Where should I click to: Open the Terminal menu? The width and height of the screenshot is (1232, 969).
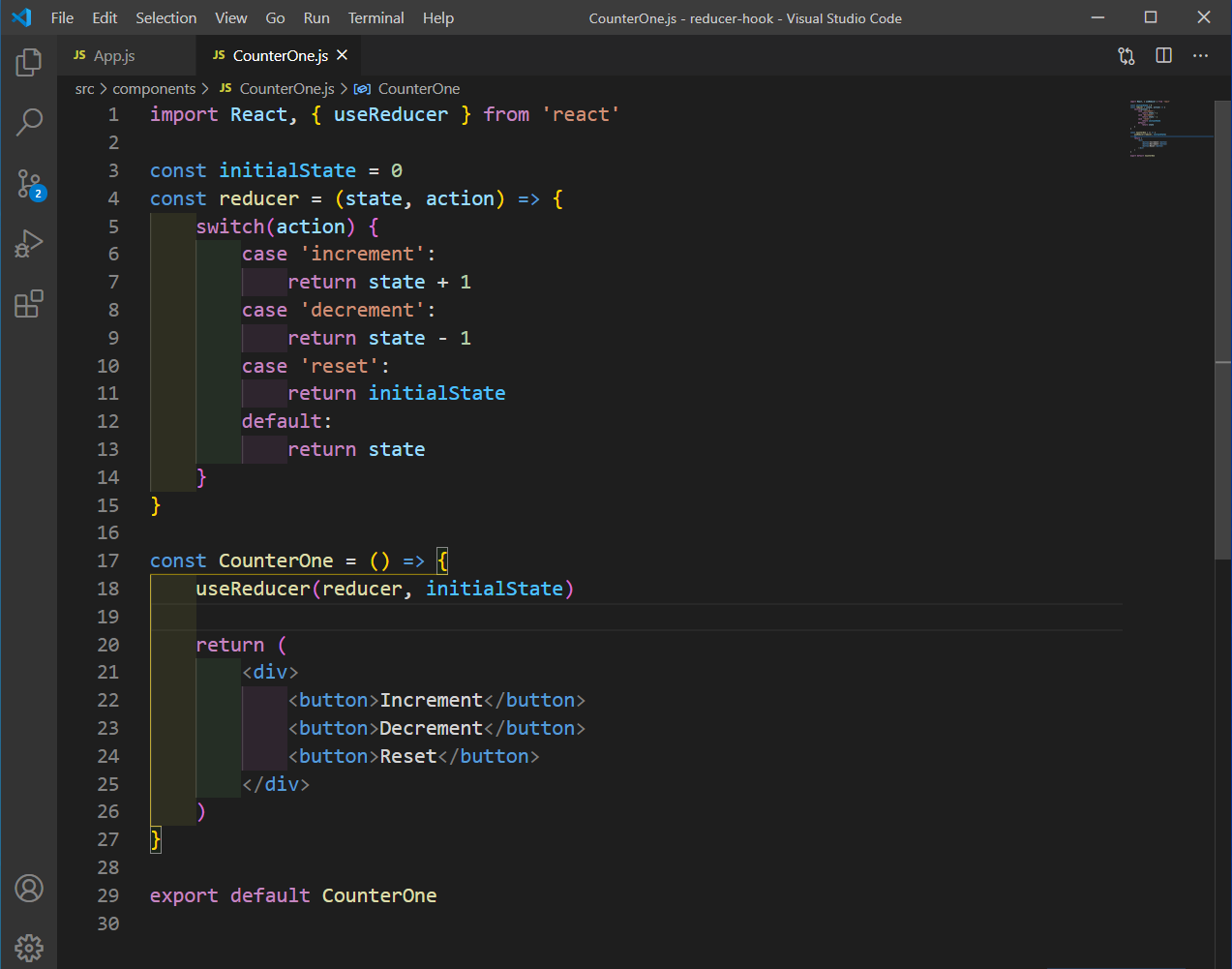pyautogui.click(x=376, y=17)
